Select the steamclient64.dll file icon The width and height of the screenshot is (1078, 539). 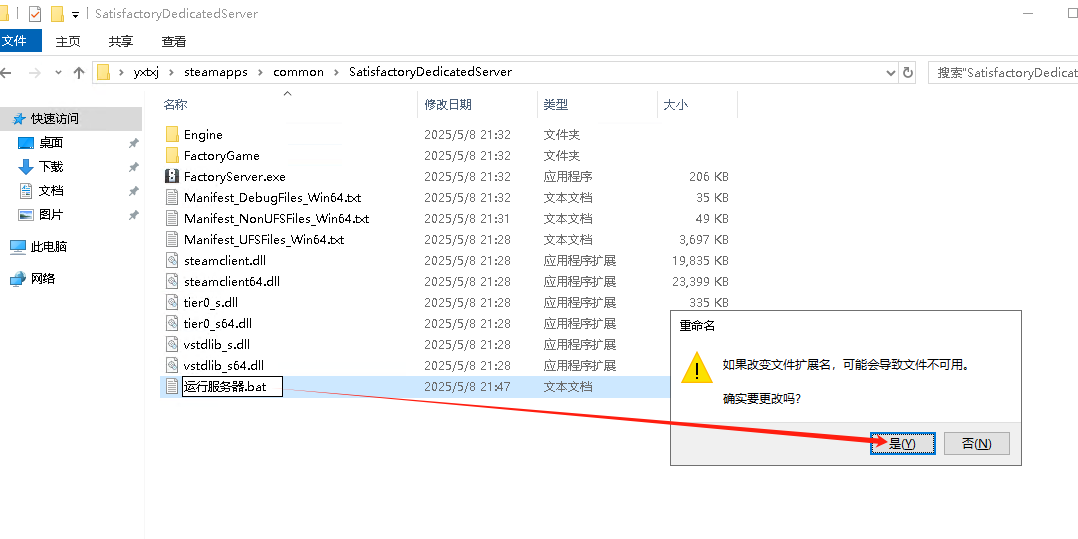tap(172, 282)
